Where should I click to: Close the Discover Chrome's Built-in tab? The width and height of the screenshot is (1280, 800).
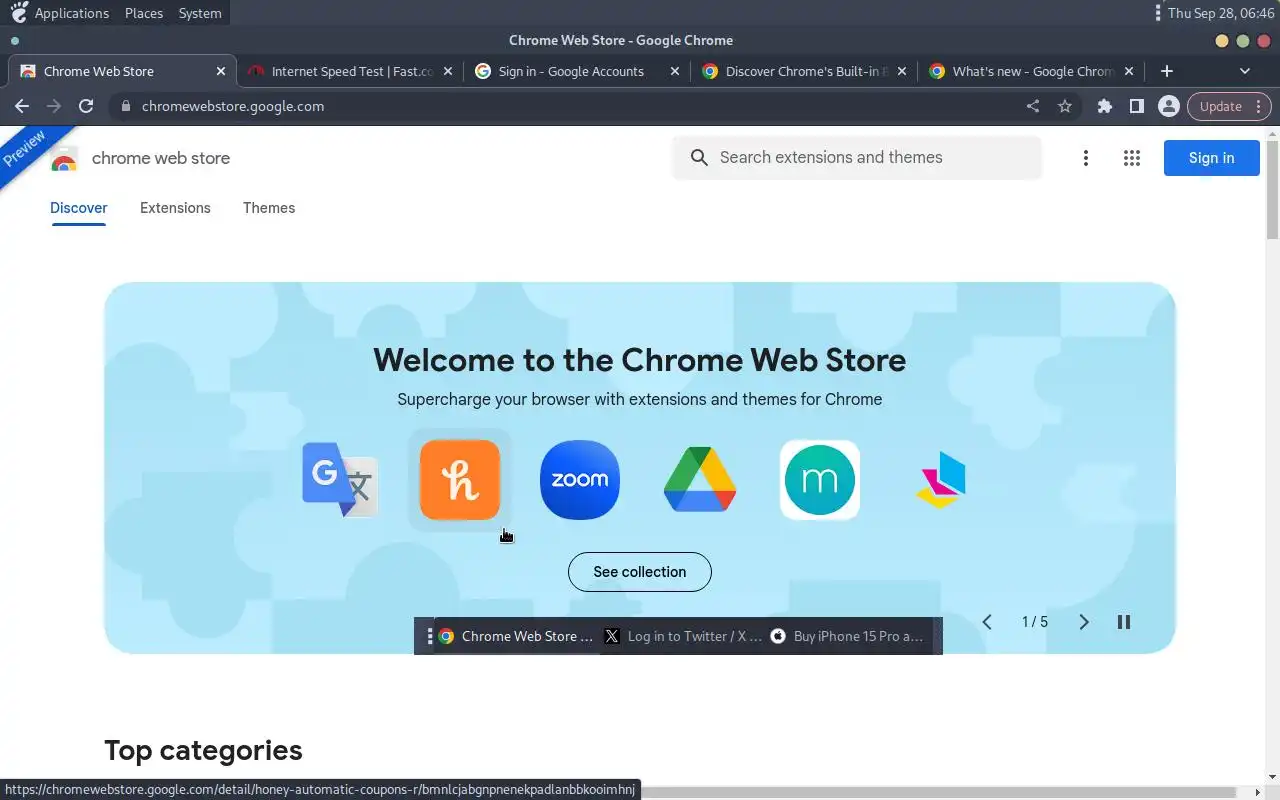point(902,71)
